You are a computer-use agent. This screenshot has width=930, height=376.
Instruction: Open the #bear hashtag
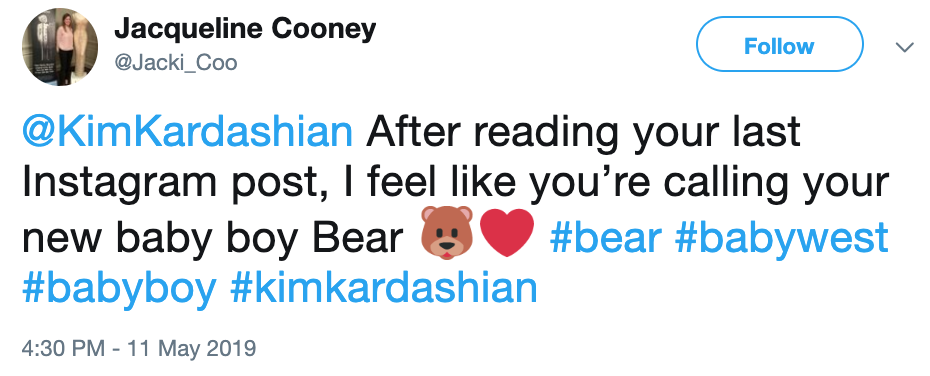pos(606,237)
